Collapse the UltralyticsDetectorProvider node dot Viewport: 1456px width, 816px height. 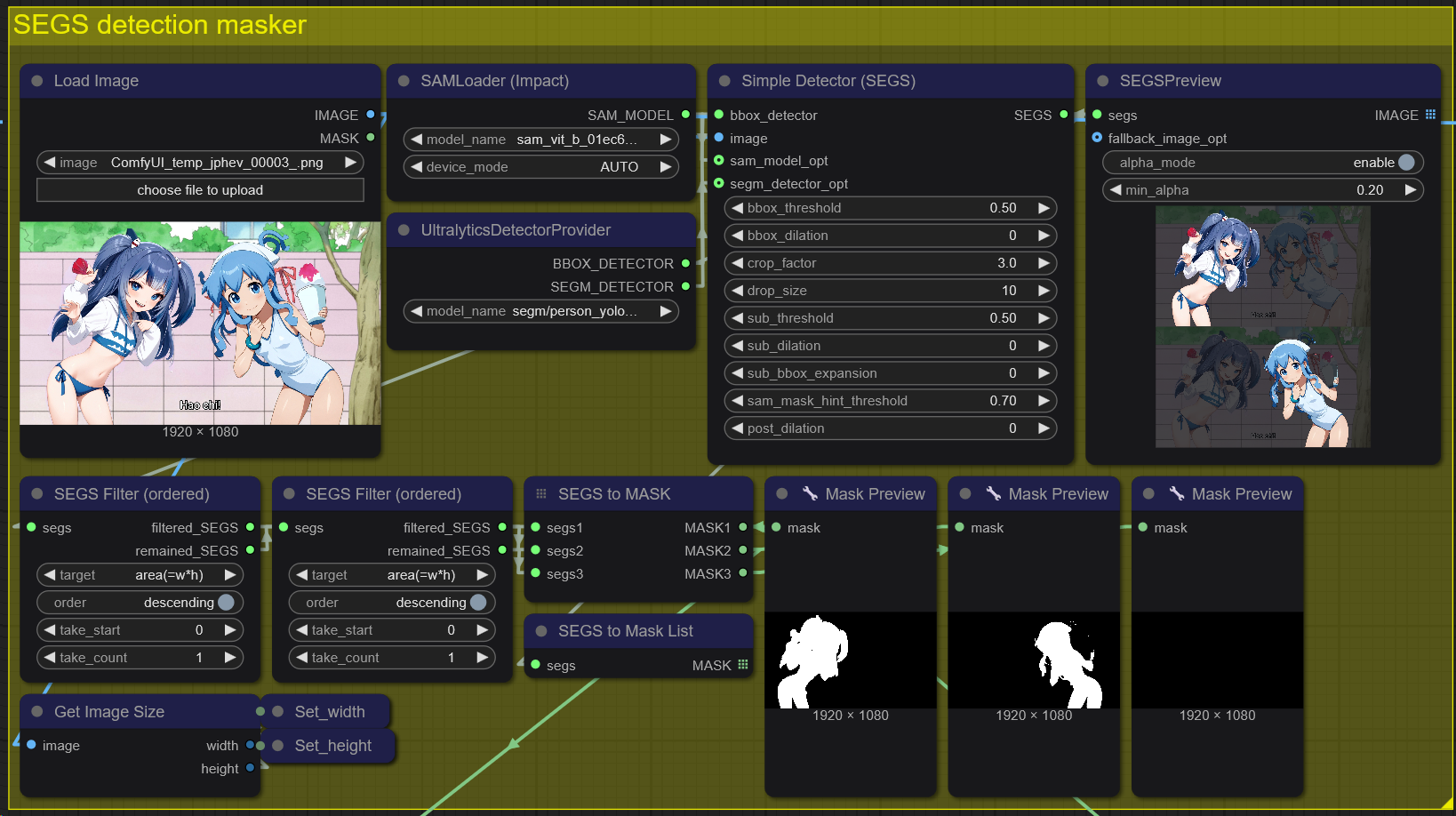pos(404,230)
